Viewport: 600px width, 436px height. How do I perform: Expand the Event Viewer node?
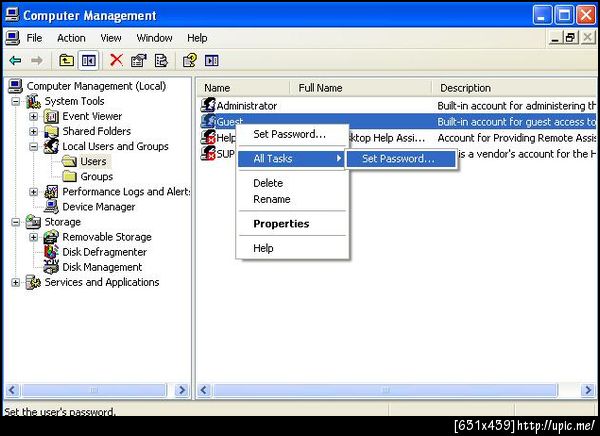[x=33, y=116]
